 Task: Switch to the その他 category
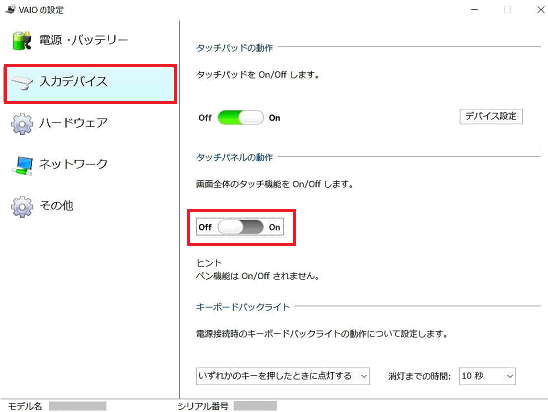click(x=56, y=205)
